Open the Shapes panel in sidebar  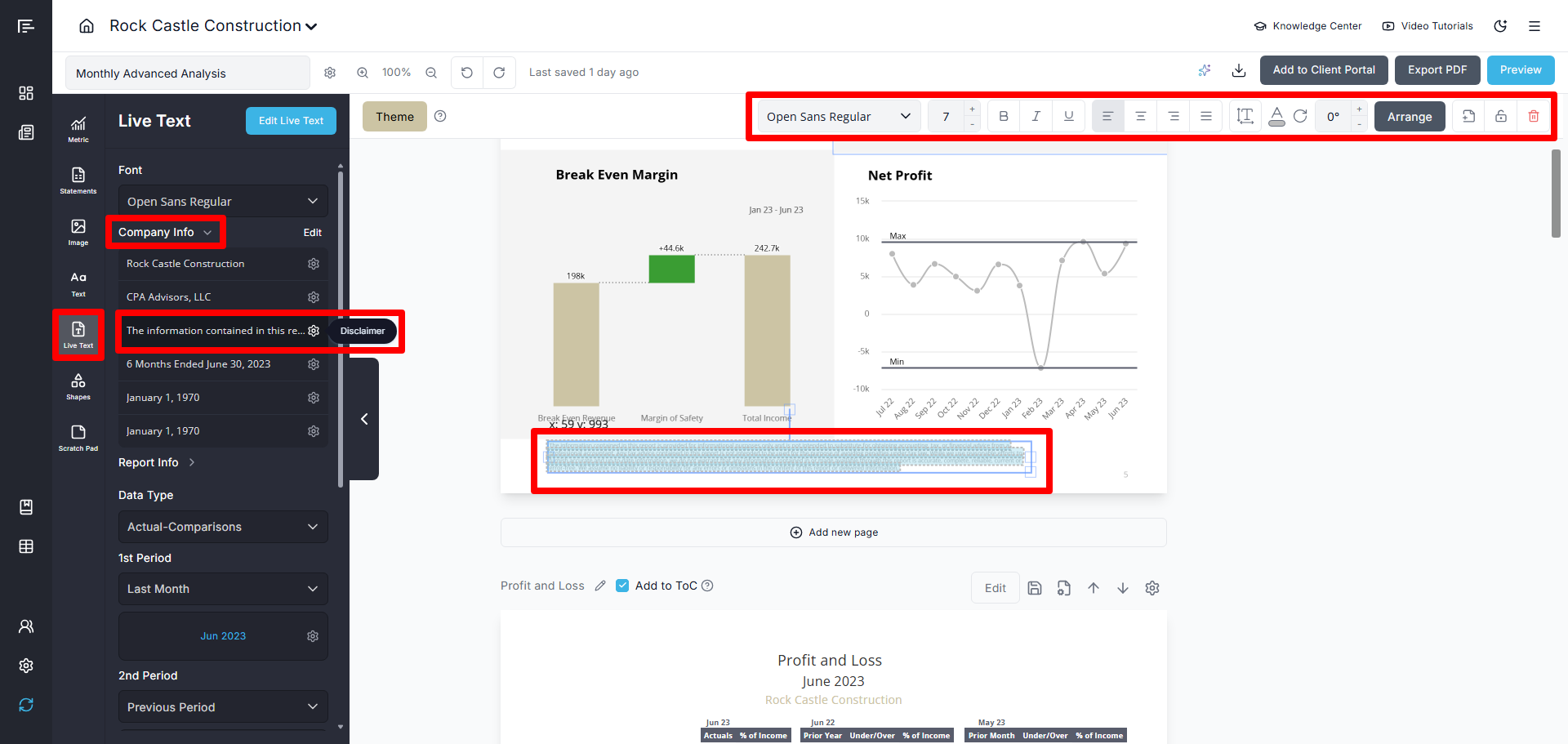pos(78,386)
